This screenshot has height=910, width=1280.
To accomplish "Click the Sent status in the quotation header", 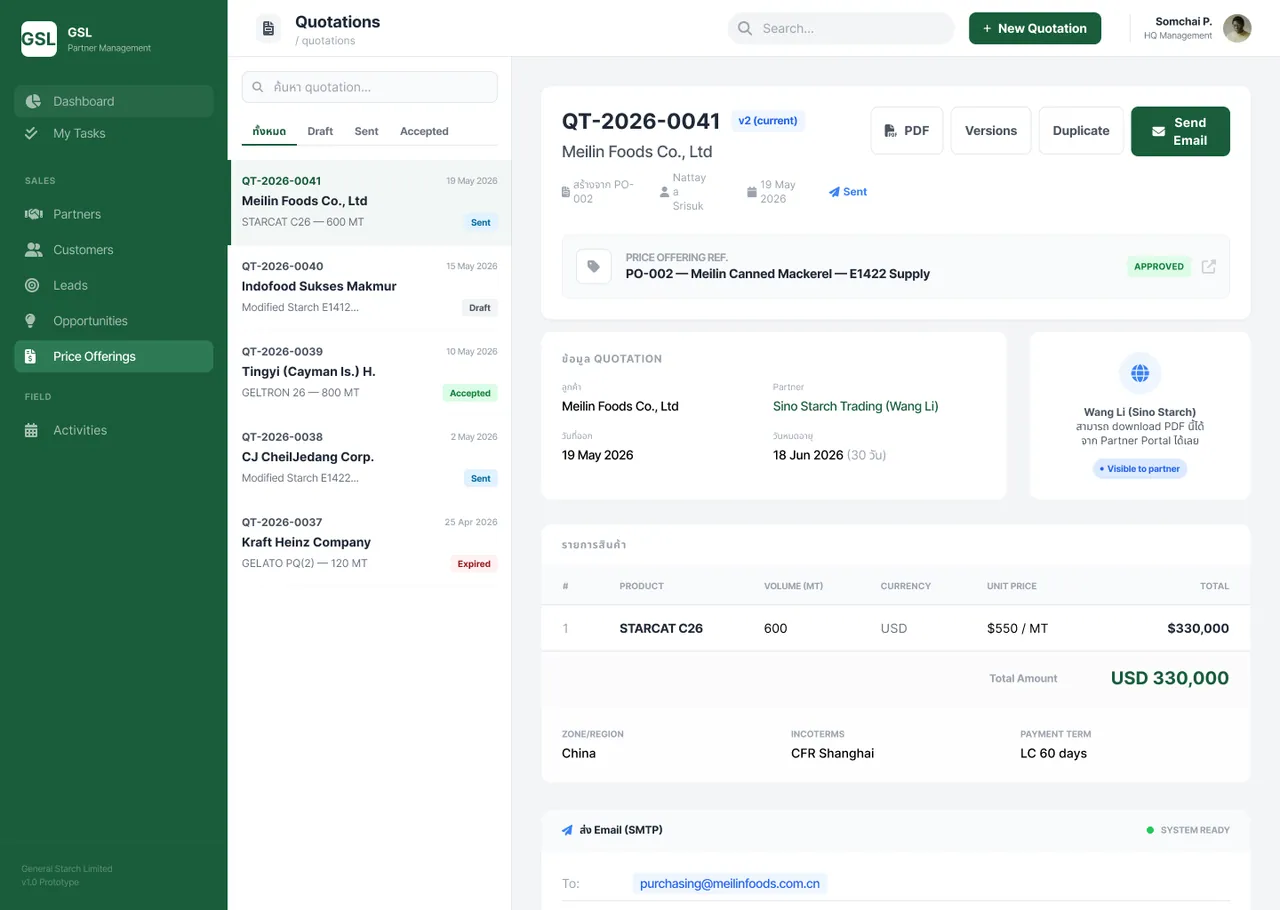I will [x=848, y=192].
